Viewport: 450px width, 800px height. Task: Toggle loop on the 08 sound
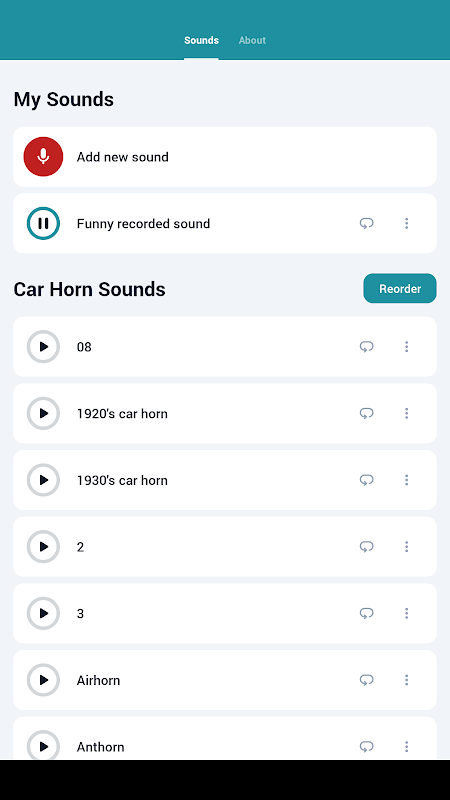point(366,347)
